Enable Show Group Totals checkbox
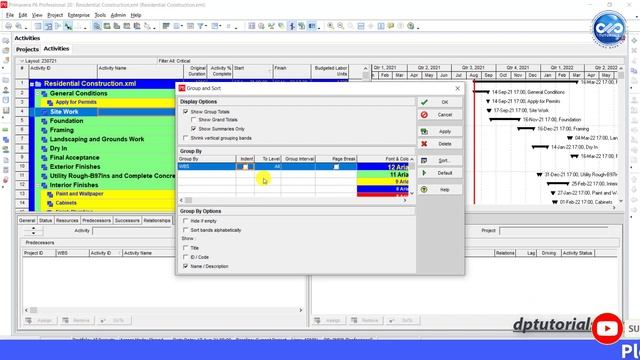This screenshot has height=360, width=640. 186,111
